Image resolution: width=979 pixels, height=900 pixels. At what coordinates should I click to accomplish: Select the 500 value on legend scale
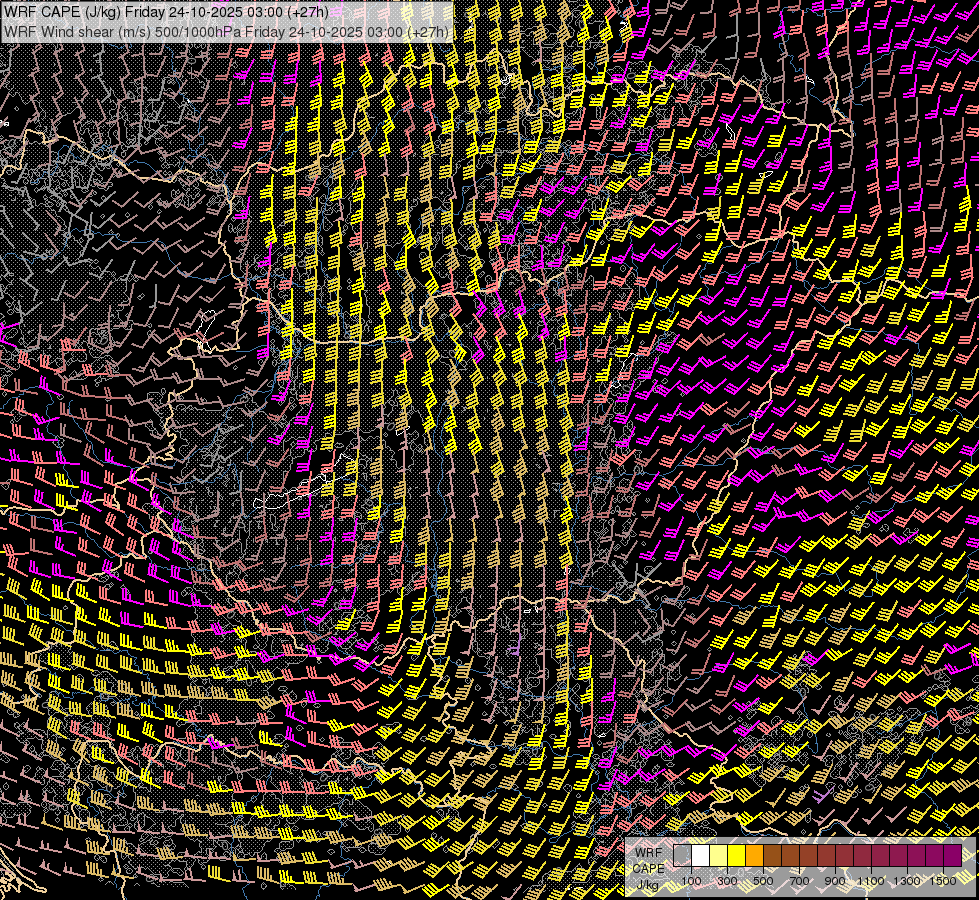[x=763, y=881]
